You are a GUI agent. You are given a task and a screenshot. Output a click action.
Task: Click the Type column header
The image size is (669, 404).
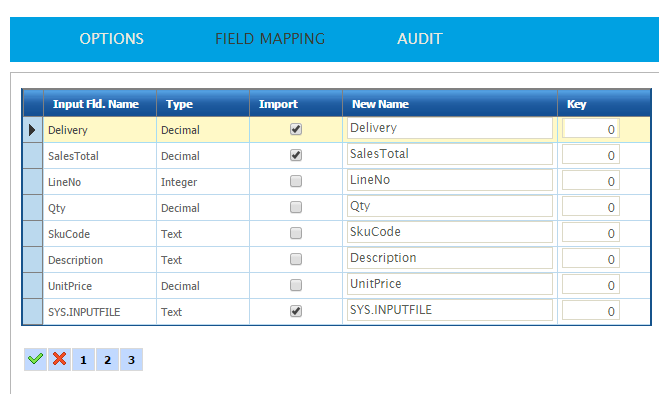[x=180, y=104]
